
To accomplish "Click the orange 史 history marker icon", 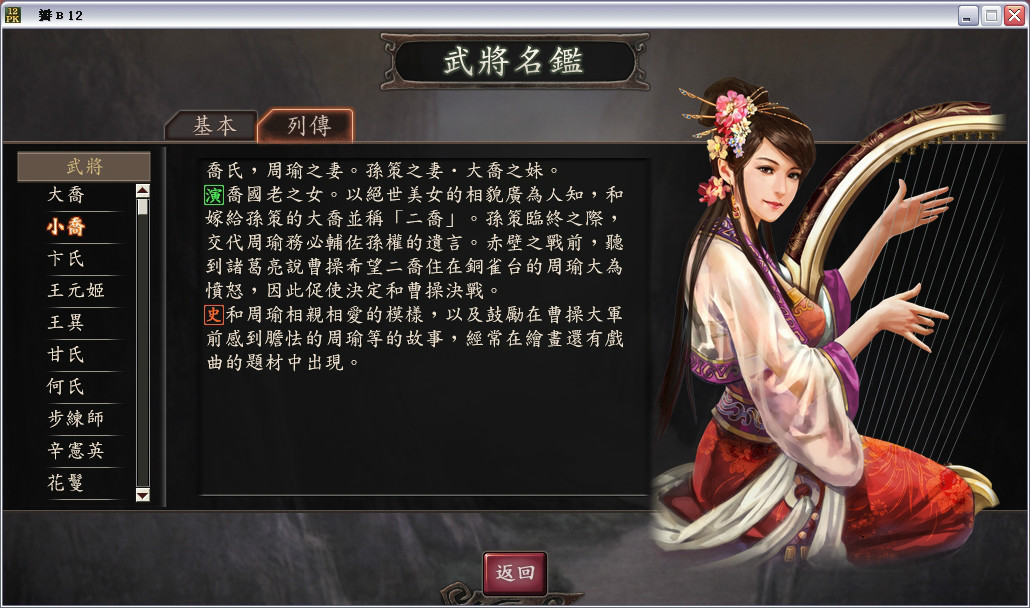I will [213, 315].
